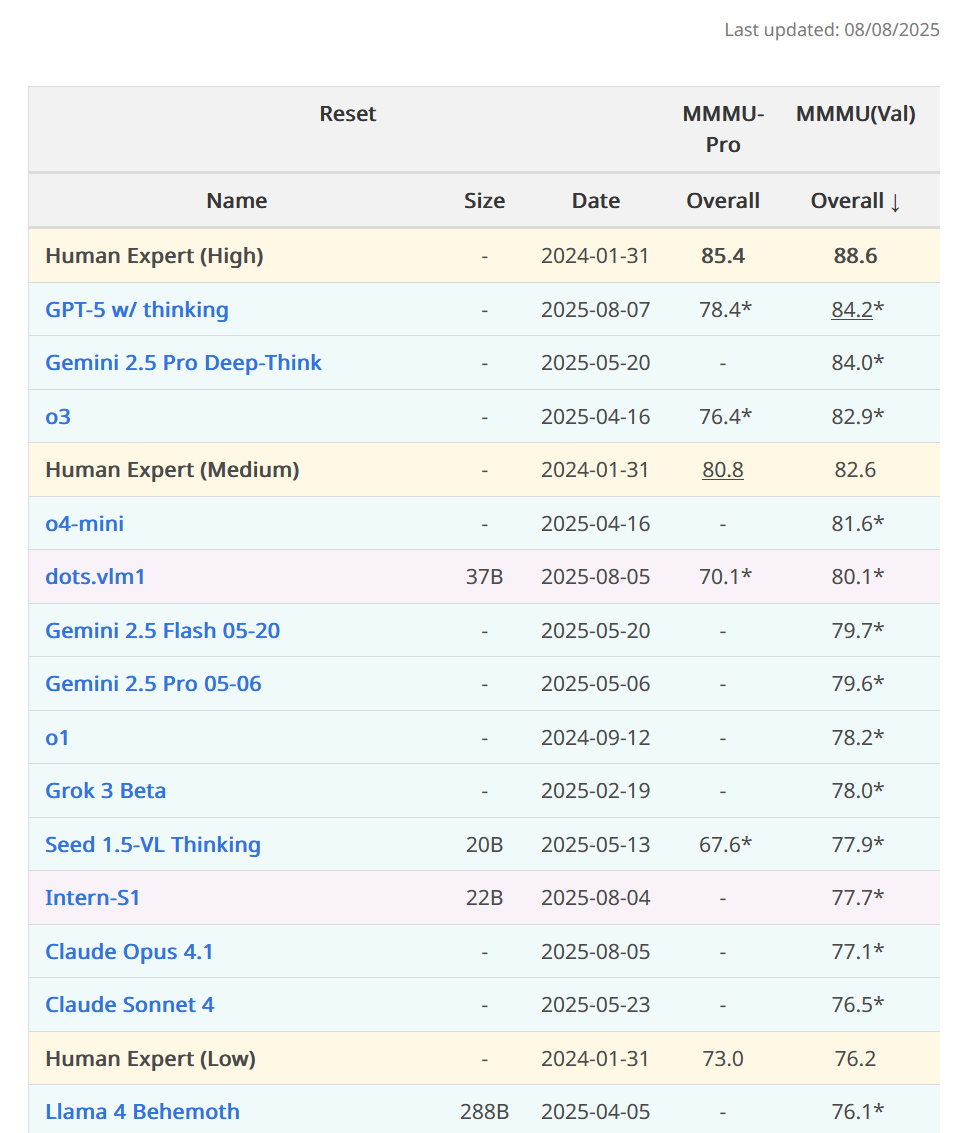Click the 22B size of Intern-S1
Image resolution: width=956 pixels, height=1133 pixels.
pyautogui.click(x=484, y=897)
